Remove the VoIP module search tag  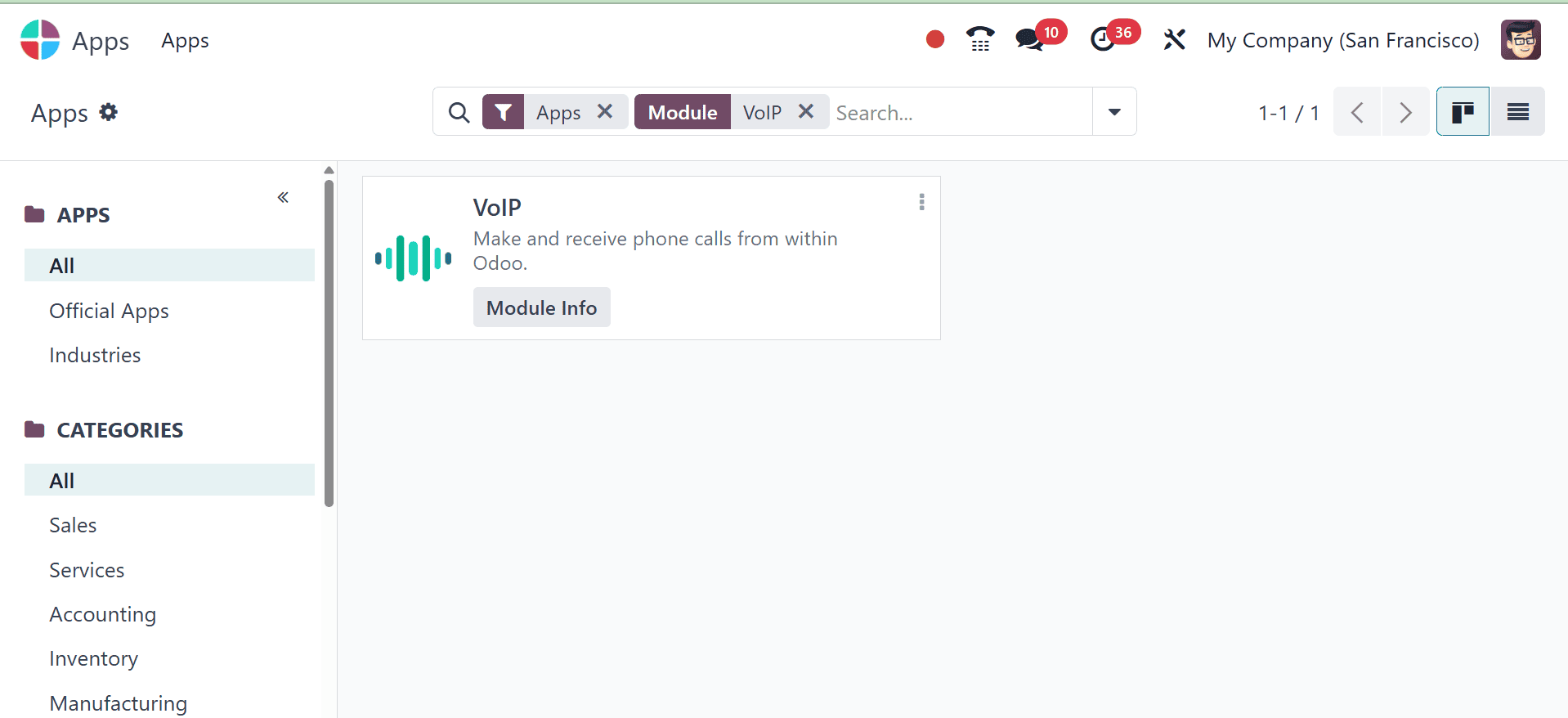pos(806,111)
